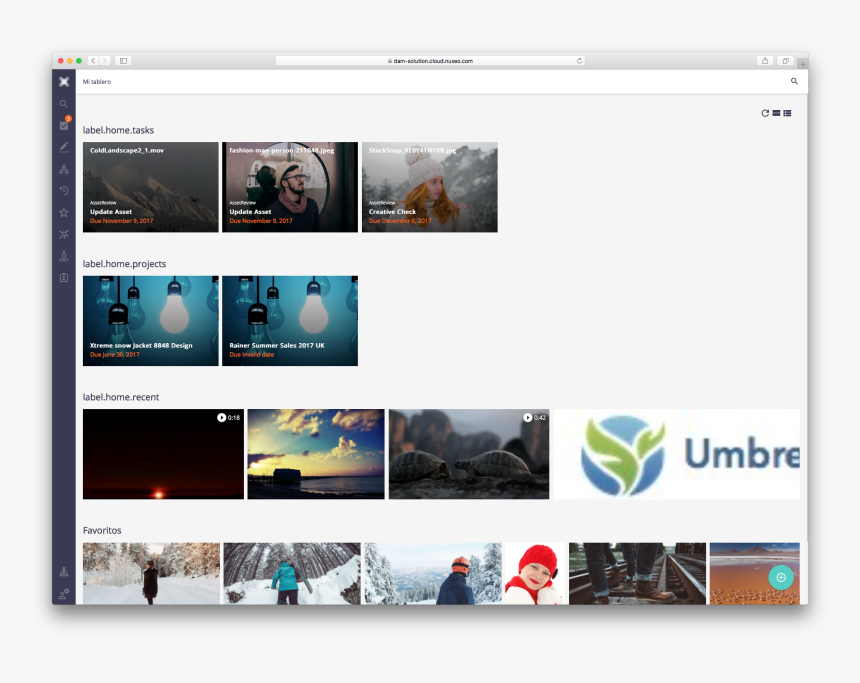Image resolution: width=860 pixels, height=683 pixels.
Task: Select the annotation pen icon in sidebar
Action: [63, 147]
